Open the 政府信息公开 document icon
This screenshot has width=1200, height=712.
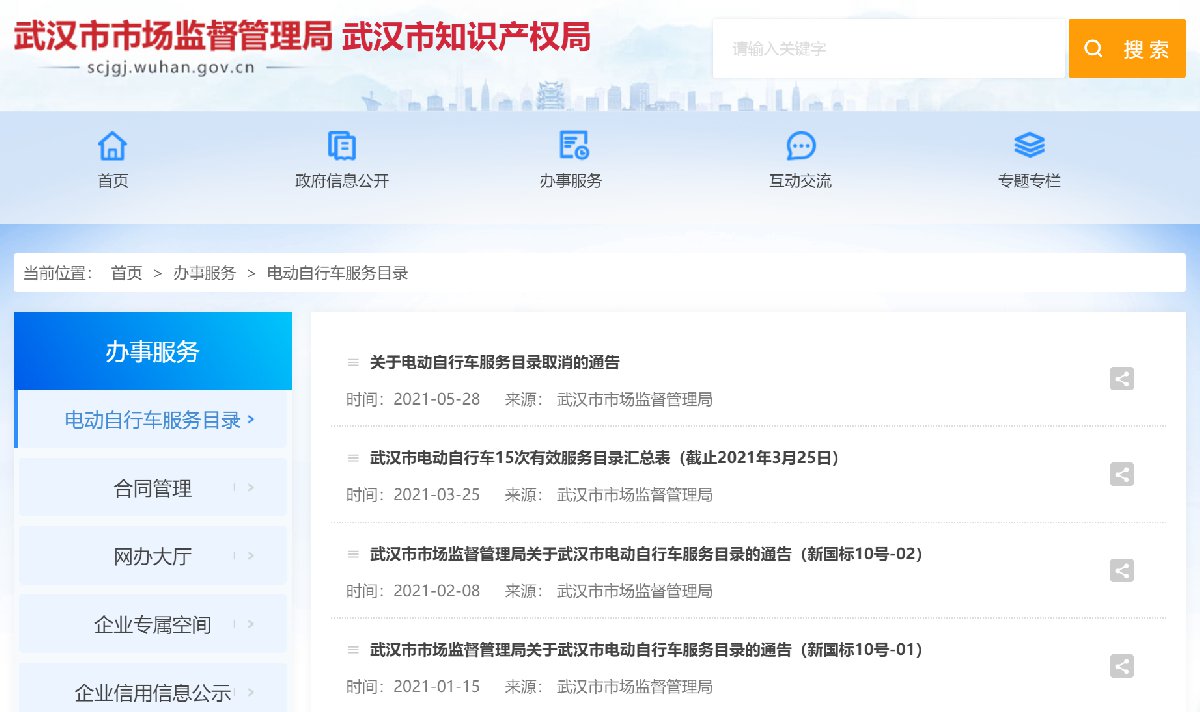point(342,146)
